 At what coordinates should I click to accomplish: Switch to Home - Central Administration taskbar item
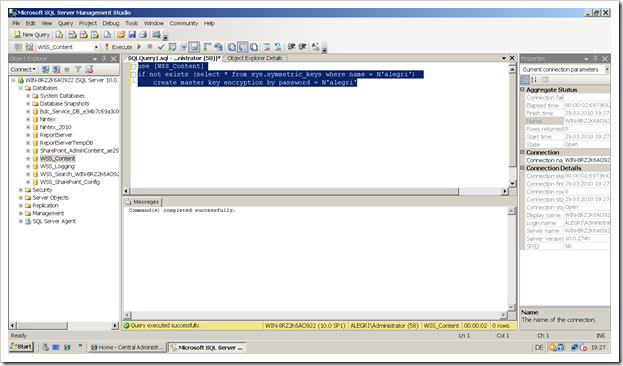tap(127, 347)
